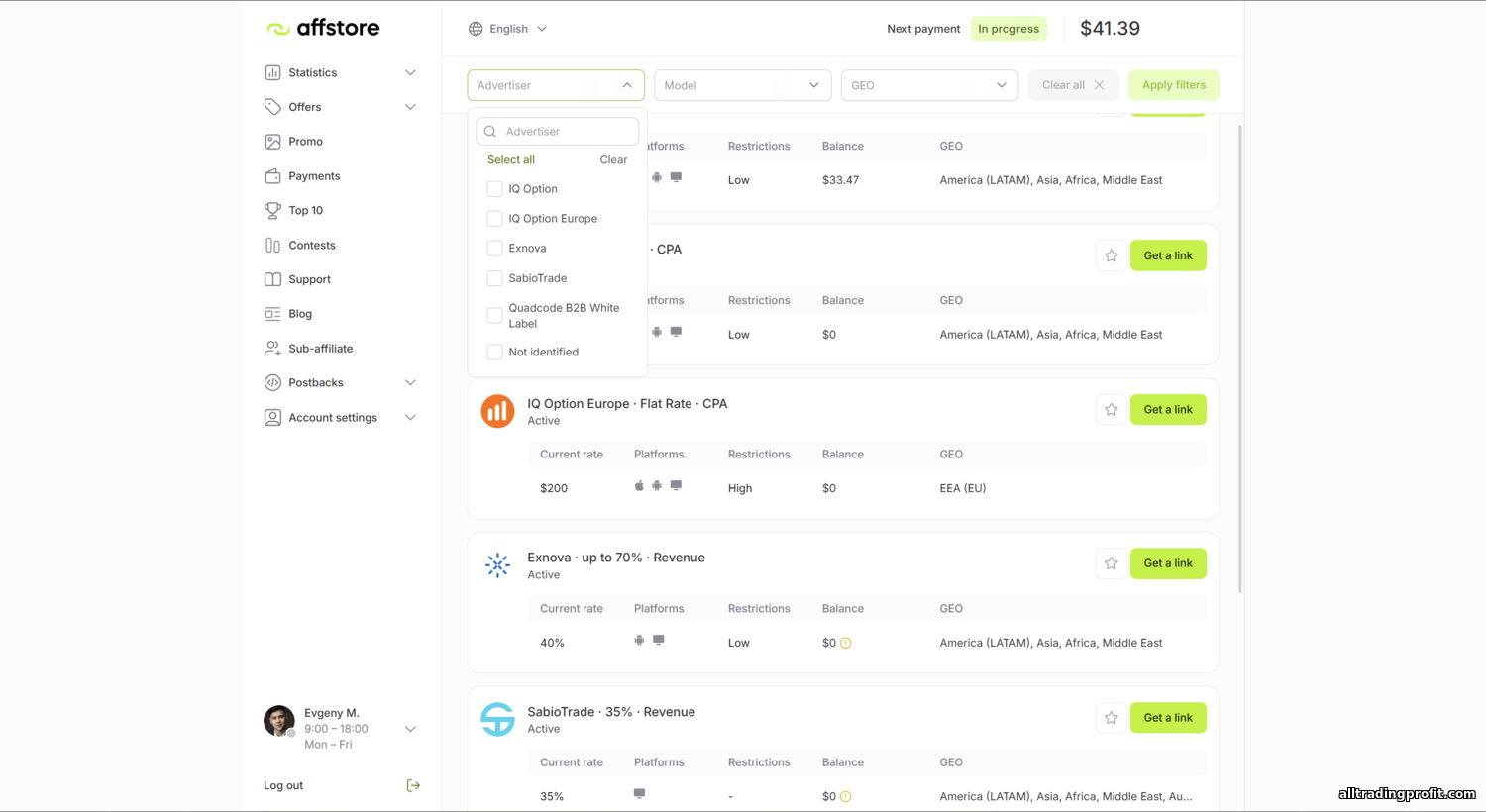The image size is (1486, 812).
Task: Expand Evgeny M. manager details chevron
Action: [410, 729]
